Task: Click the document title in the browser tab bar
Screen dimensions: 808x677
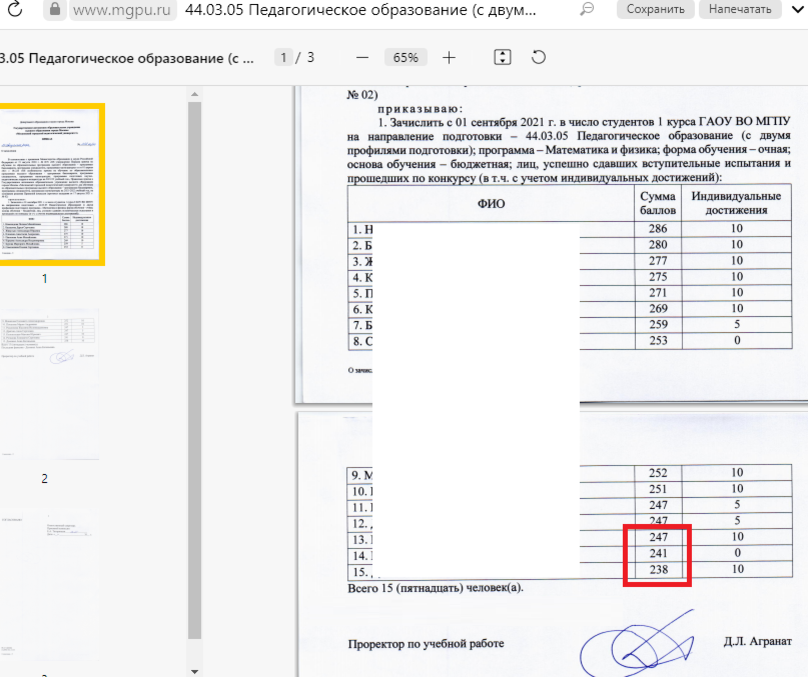Action: point(360,9)
